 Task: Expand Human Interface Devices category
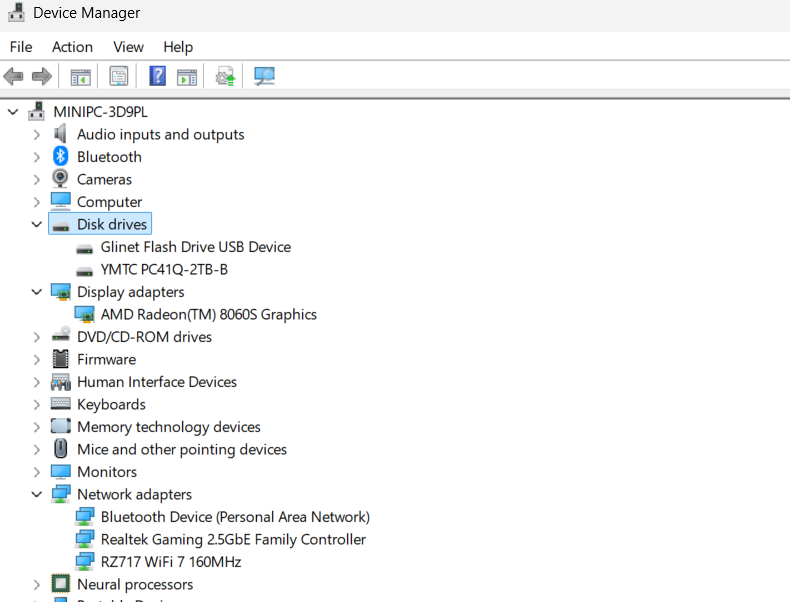[x=36, y=382]
